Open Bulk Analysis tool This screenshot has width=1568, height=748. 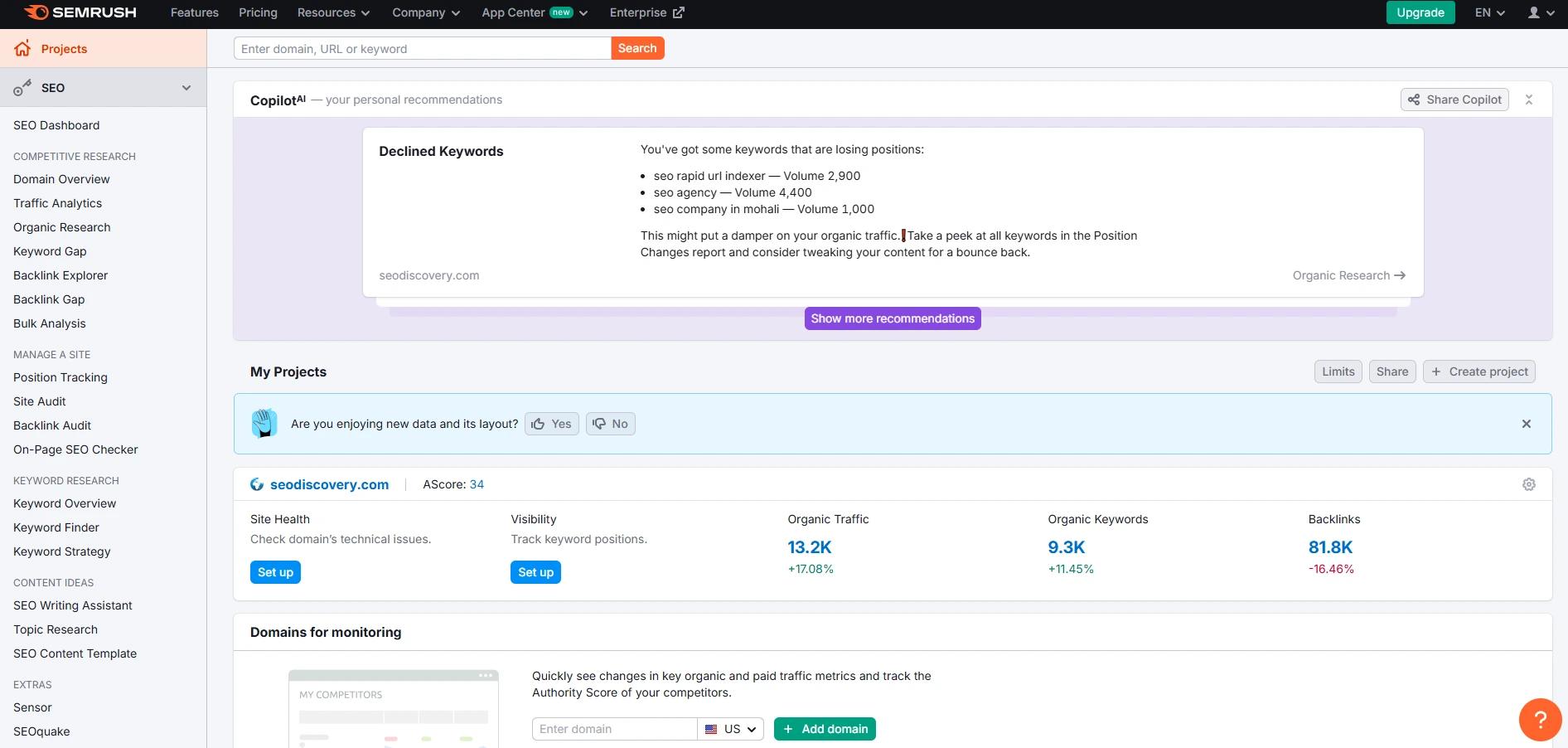tap(50, 323)
